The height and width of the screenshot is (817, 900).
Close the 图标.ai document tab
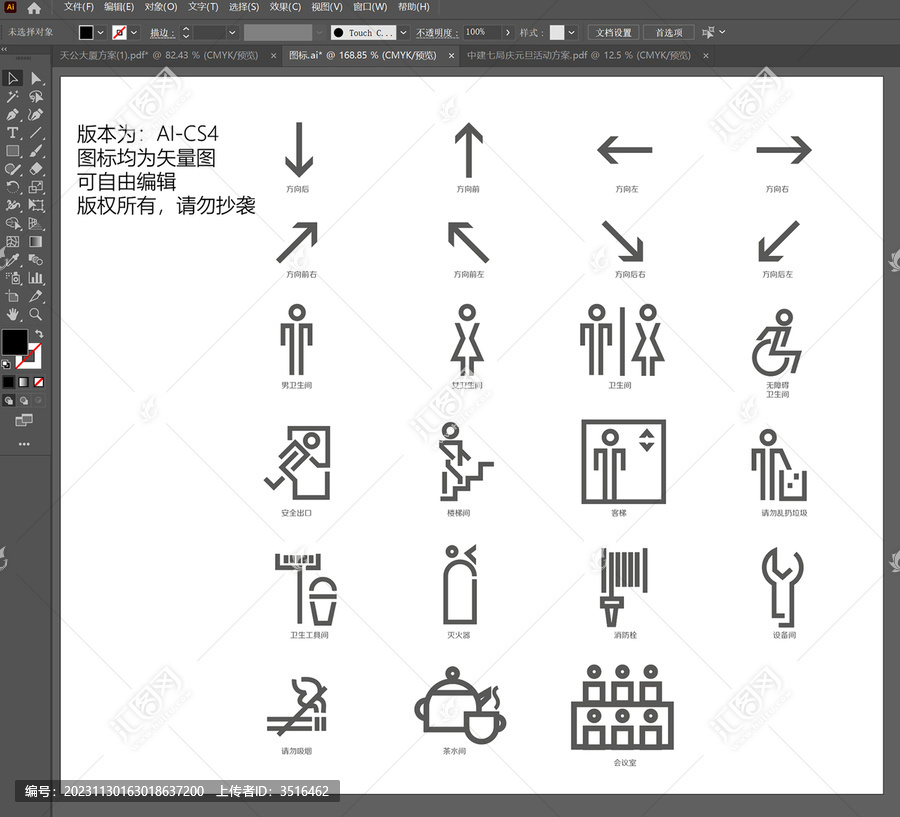(x=451, y=56)
